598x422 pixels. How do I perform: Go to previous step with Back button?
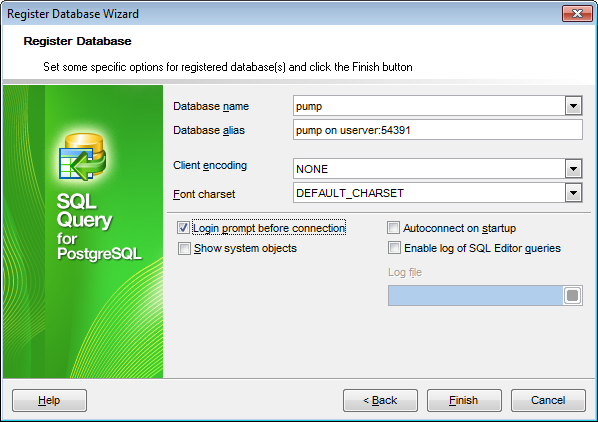pyautogui.click(x=380, y=400)
